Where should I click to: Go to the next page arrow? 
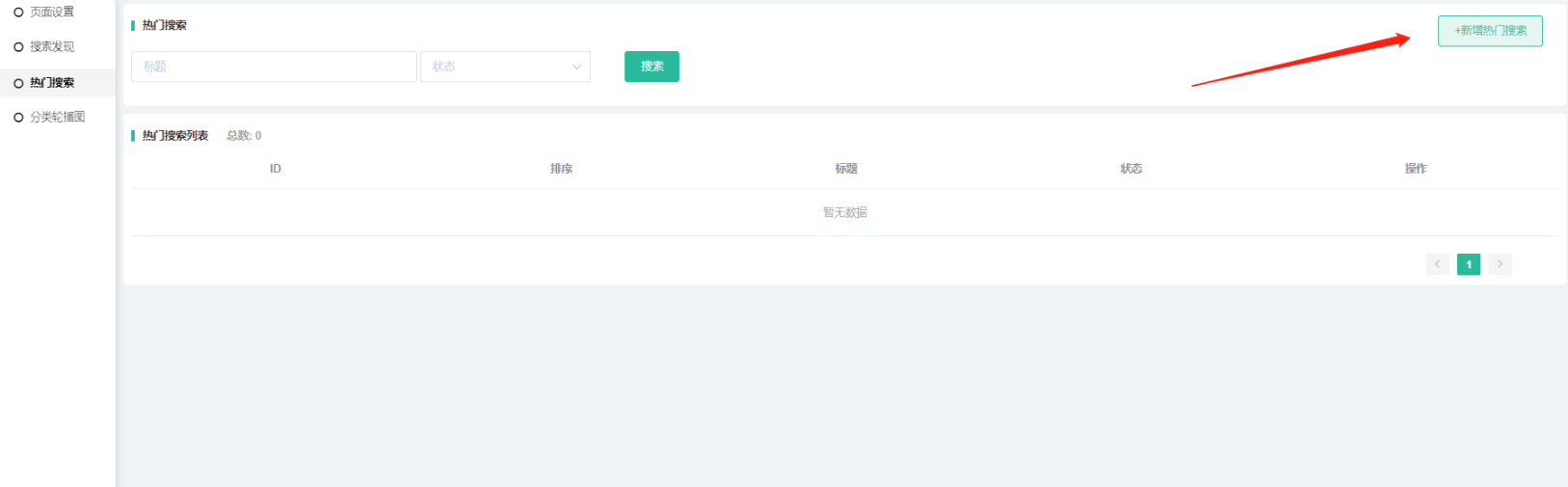pos(1500,264)
